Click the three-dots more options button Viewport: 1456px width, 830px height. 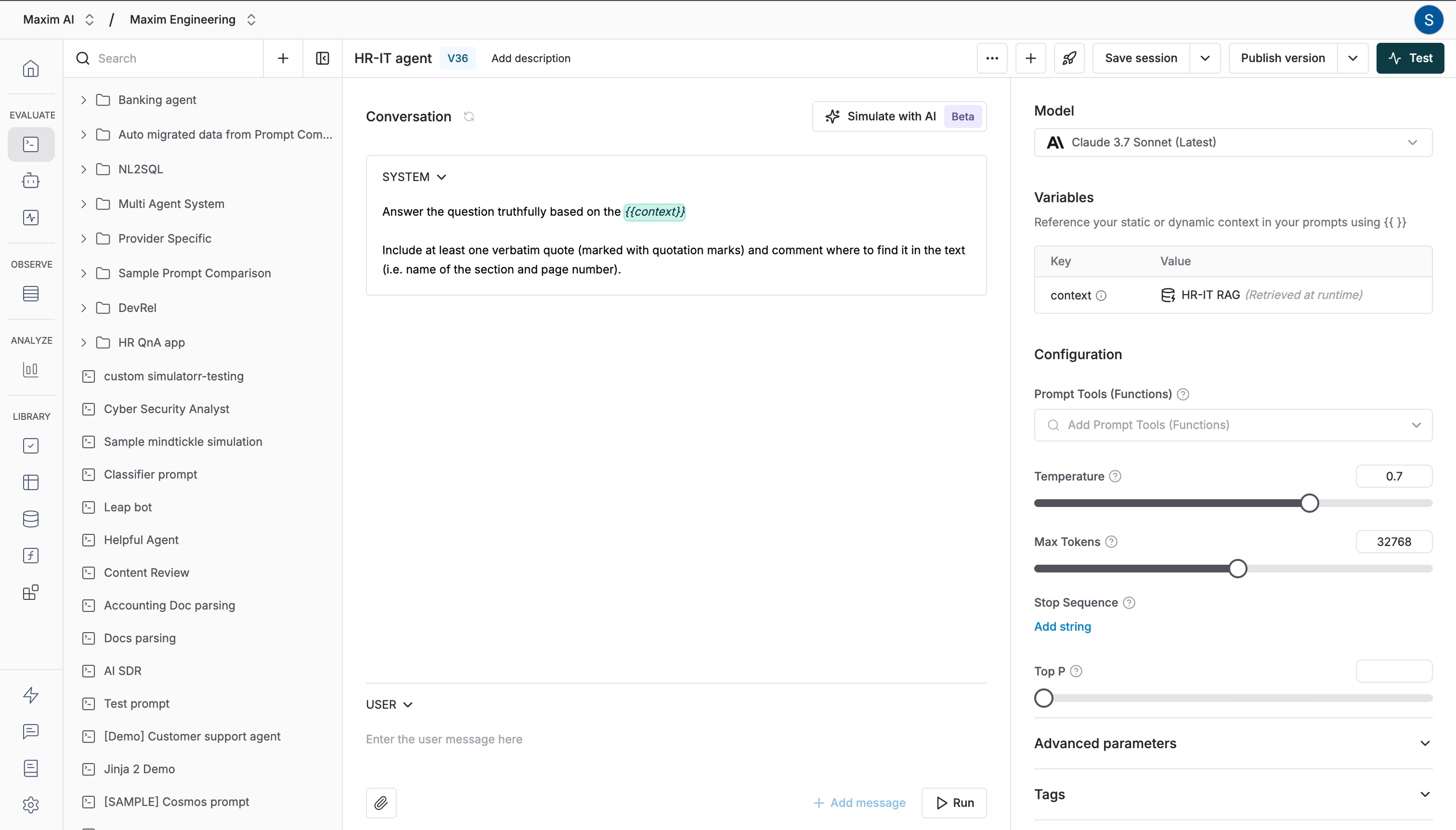click(x=992, y=58)
